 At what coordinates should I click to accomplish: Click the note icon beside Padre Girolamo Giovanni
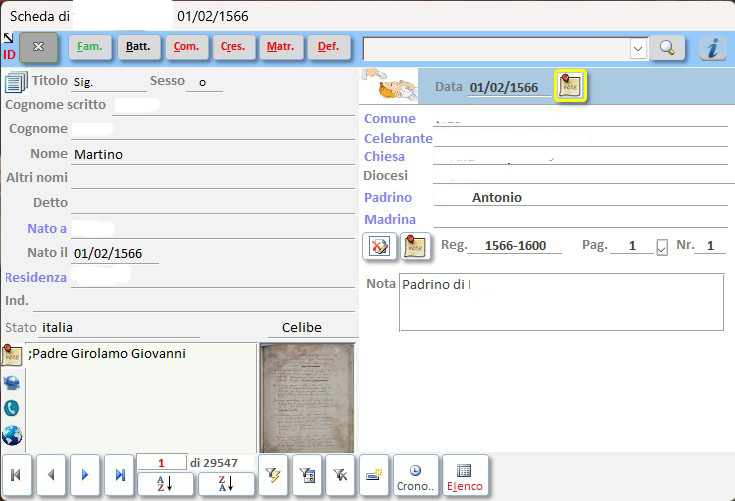(x=12, y=355)
